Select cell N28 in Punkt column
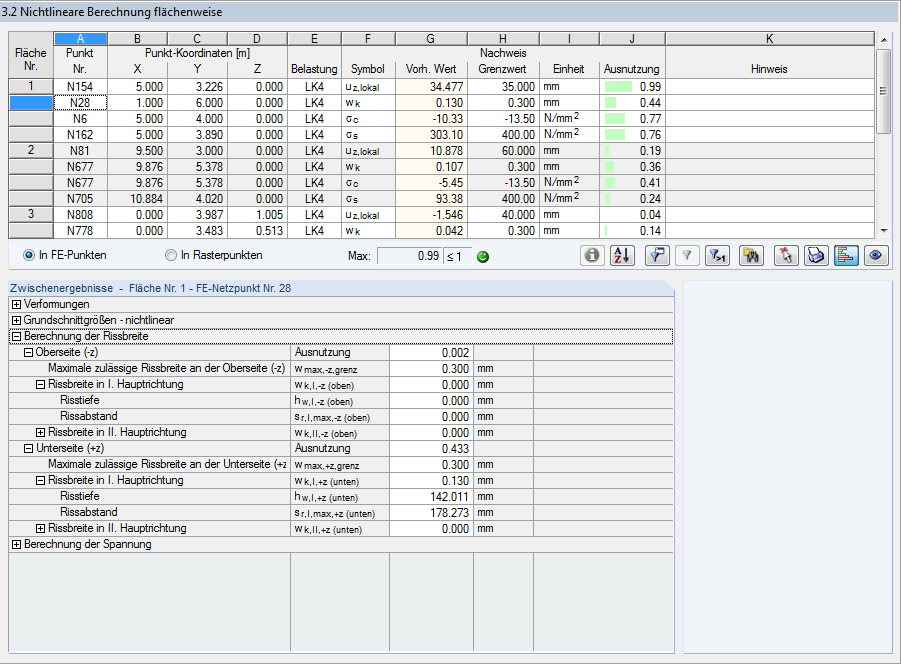Viewport: 901px width, 664px height. pos(80,103)
